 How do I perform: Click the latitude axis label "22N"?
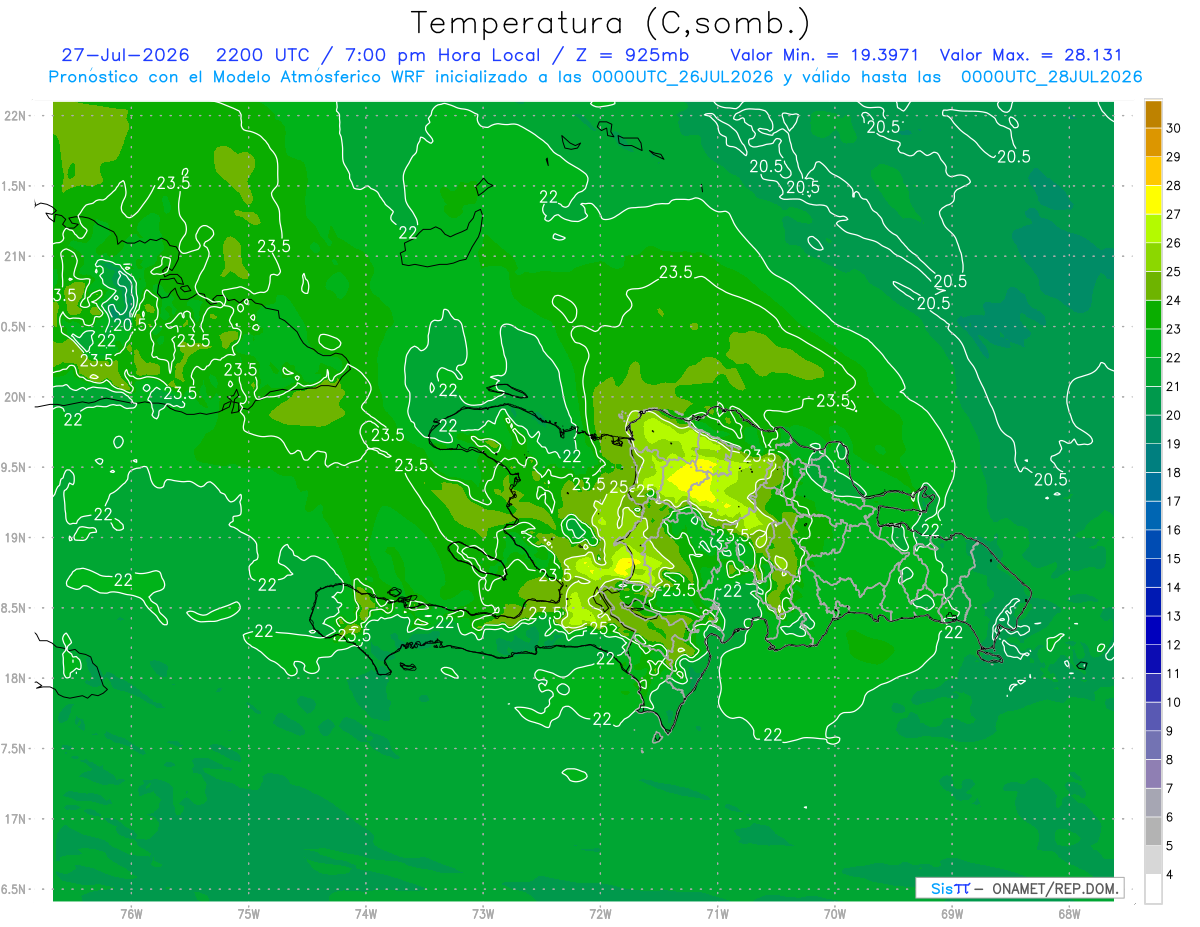16,116
